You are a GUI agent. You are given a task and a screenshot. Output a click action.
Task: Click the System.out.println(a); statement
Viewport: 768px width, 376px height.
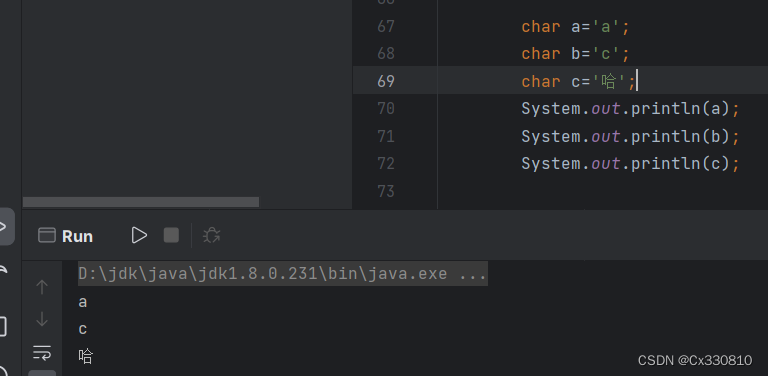pyautogui.click(x=630, y=109)
